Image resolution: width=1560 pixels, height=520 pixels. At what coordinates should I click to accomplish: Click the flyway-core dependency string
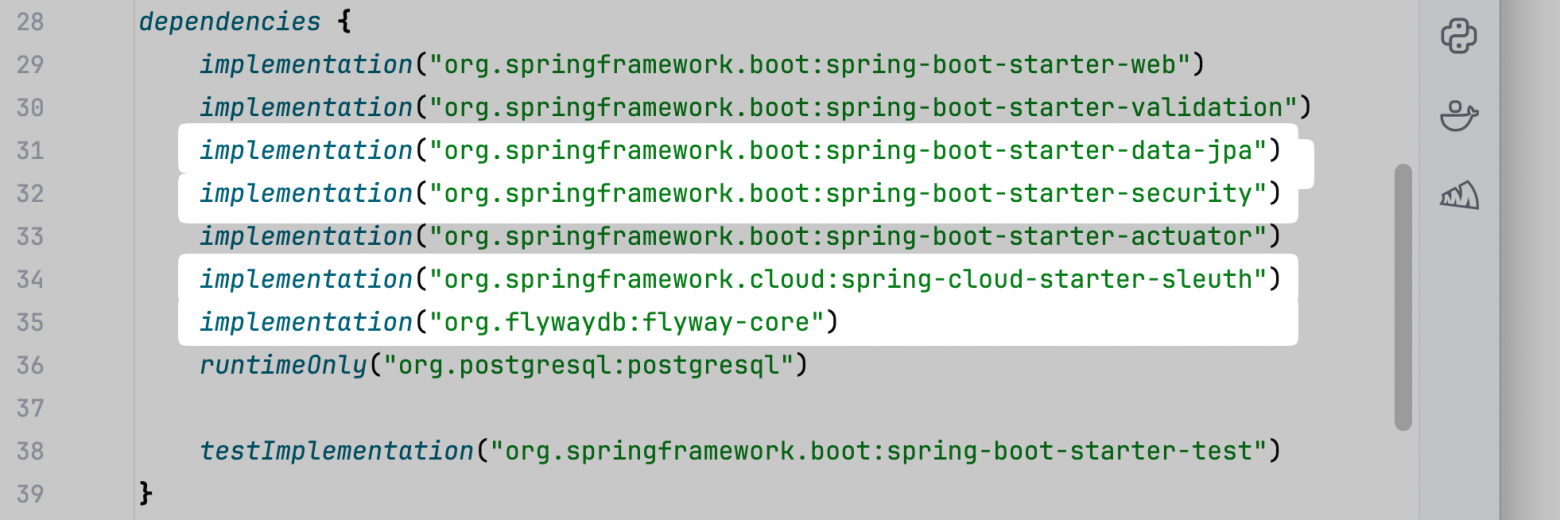coord(625,322)
